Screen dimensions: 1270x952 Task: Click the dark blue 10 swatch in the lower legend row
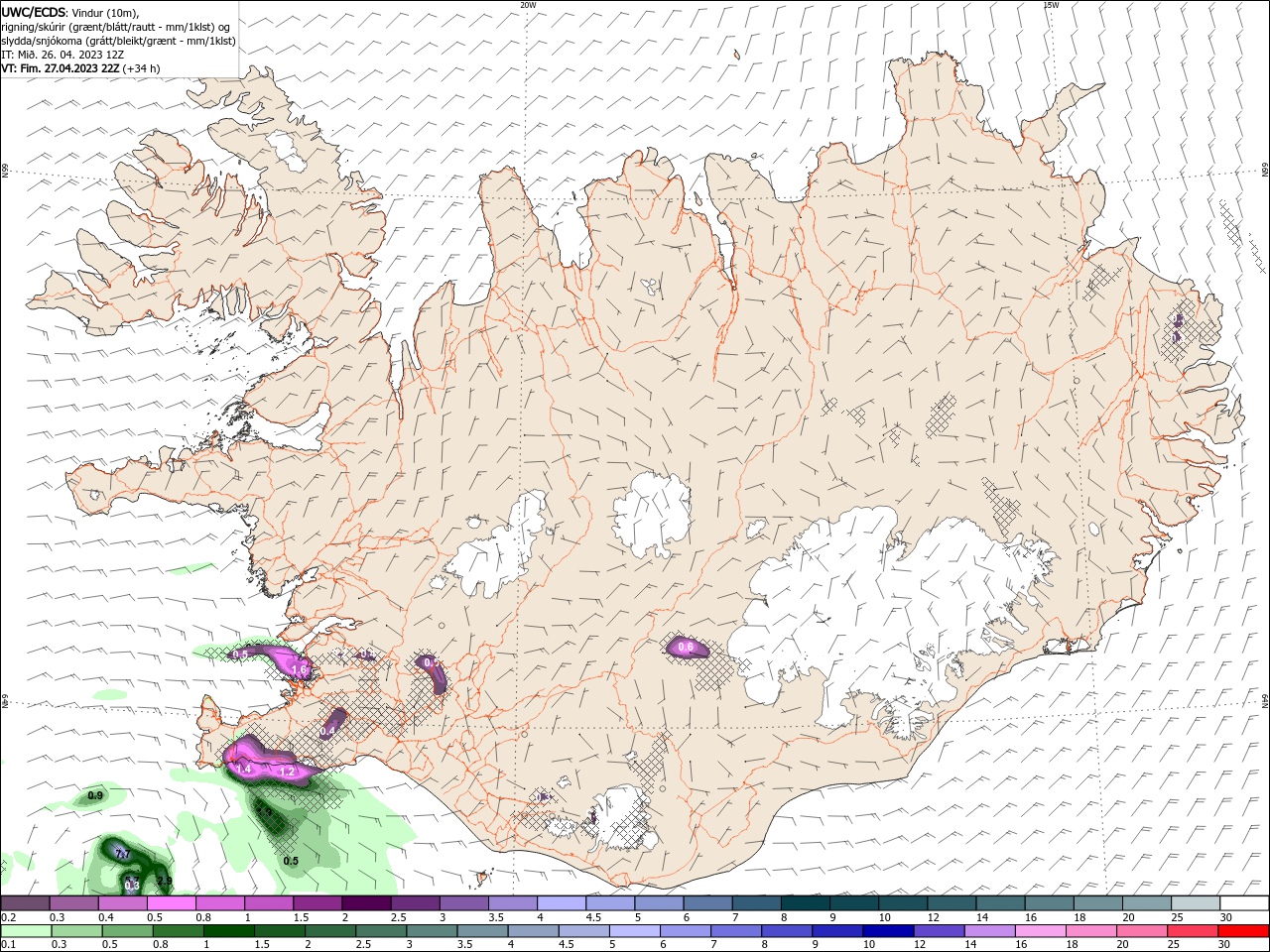(886, 931)
